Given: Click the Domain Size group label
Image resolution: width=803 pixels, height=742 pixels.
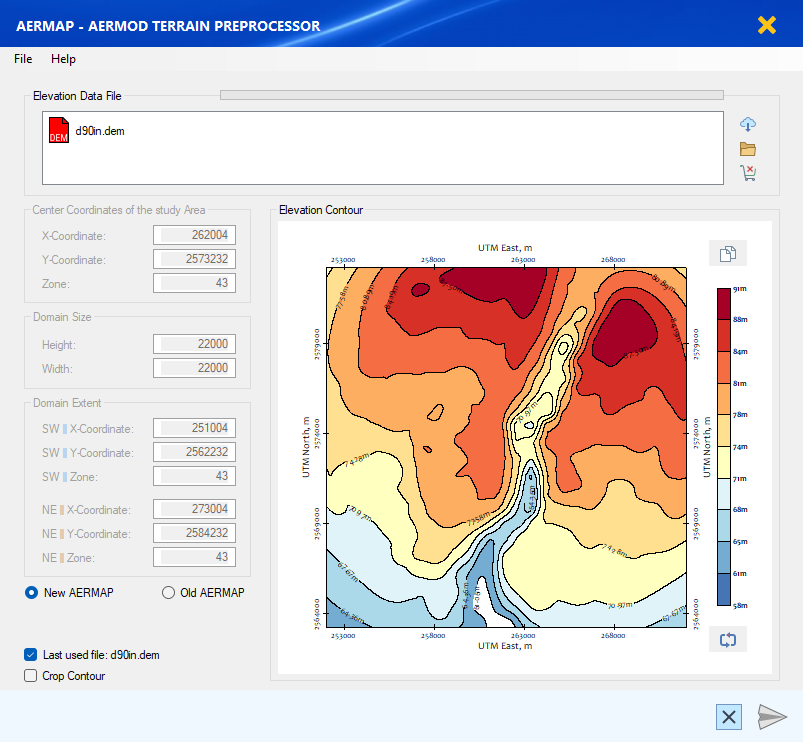Looking at the screenshot, I should pyautogui.click(x=62, y=317).
